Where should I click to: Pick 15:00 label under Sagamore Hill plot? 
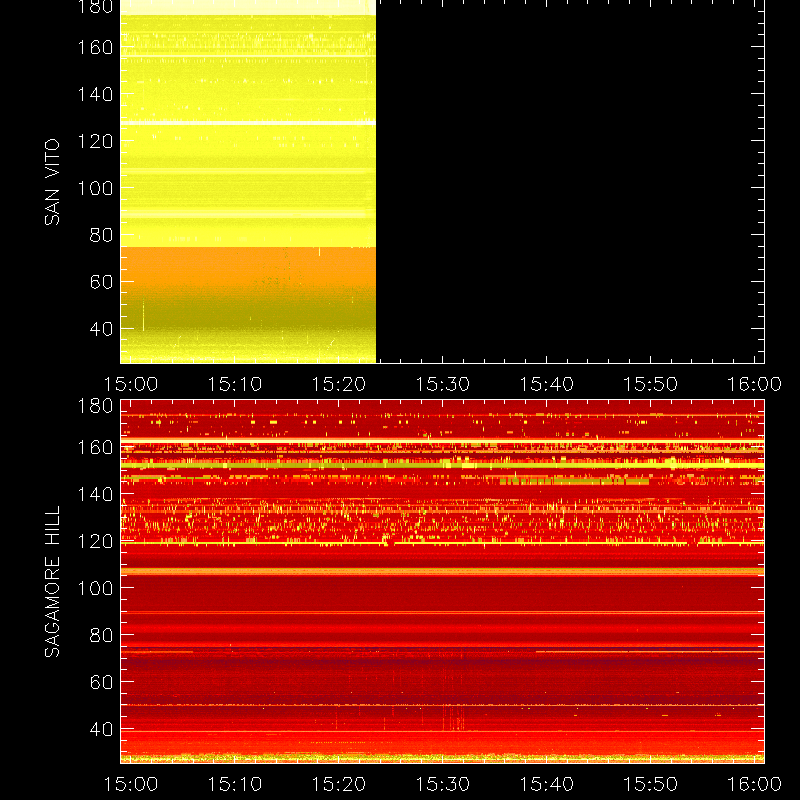131,784
